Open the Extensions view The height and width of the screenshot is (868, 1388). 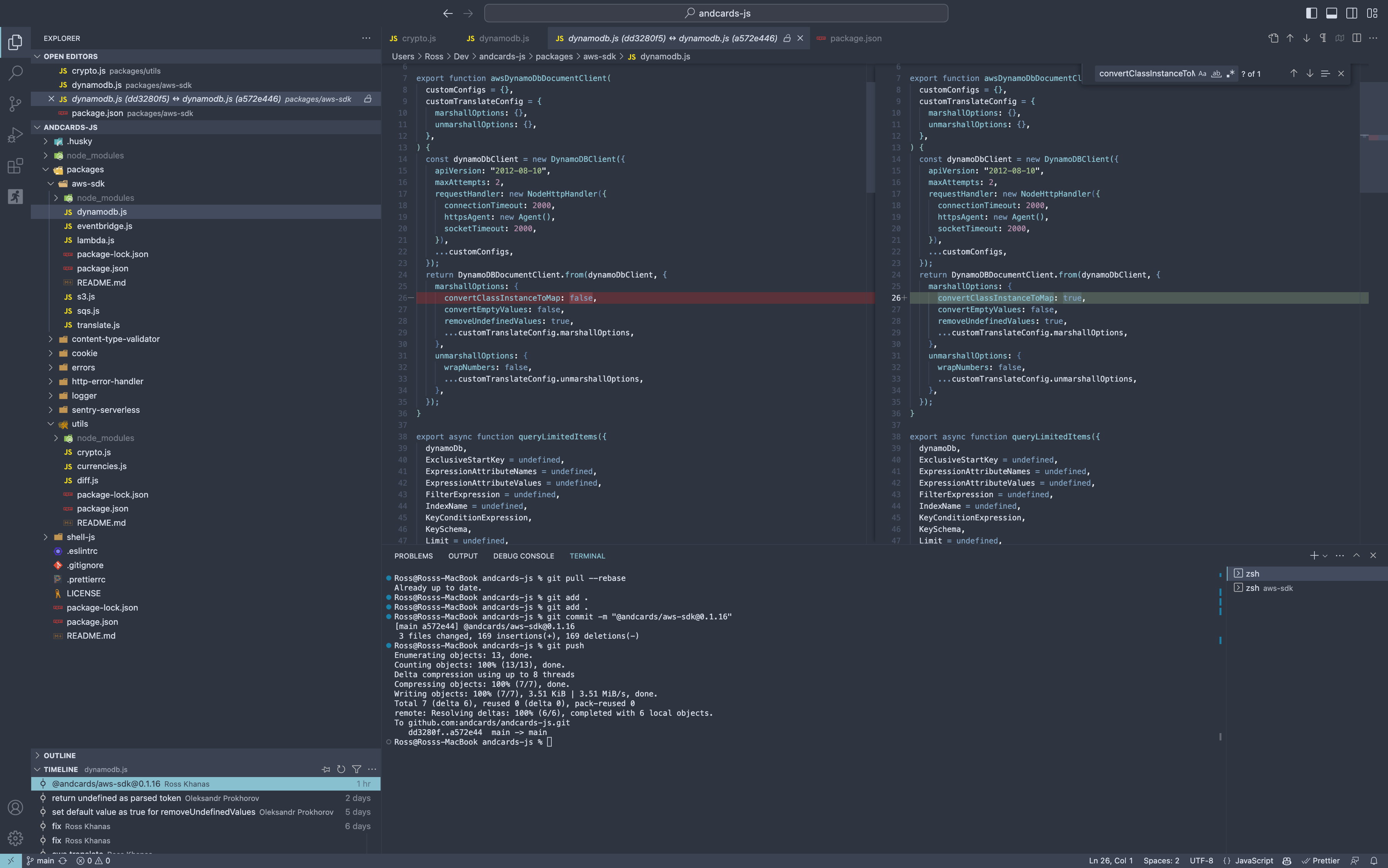(15, 166)
